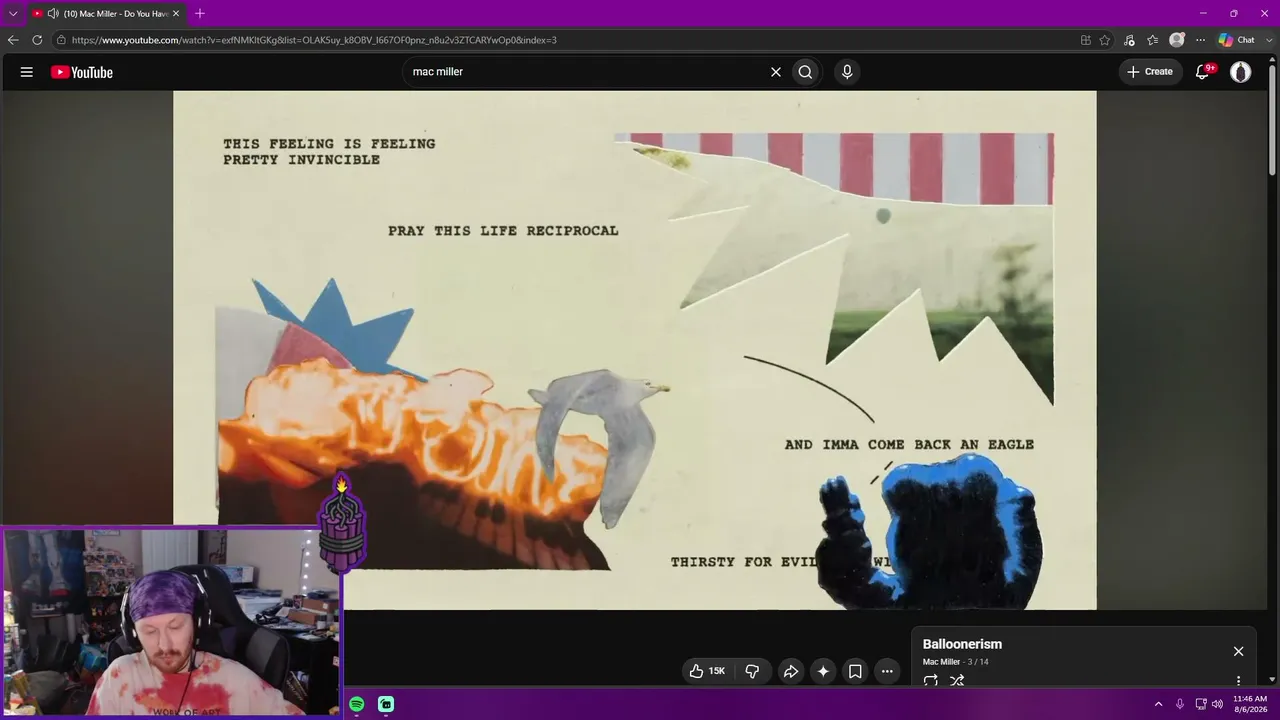Select the browser address bar URL
This screenshot has width=1280, height=720.
click(x=314, y=40)
